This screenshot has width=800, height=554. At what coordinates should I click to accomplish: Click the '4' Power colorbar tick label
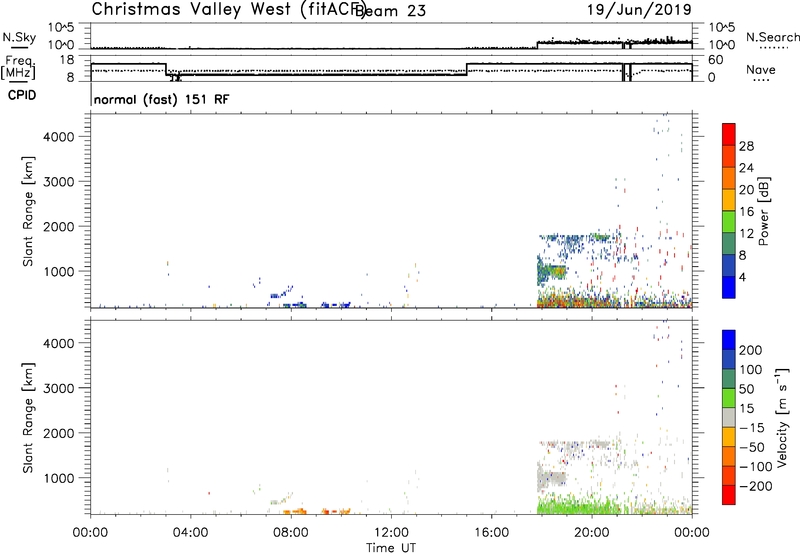coord(743,277)
